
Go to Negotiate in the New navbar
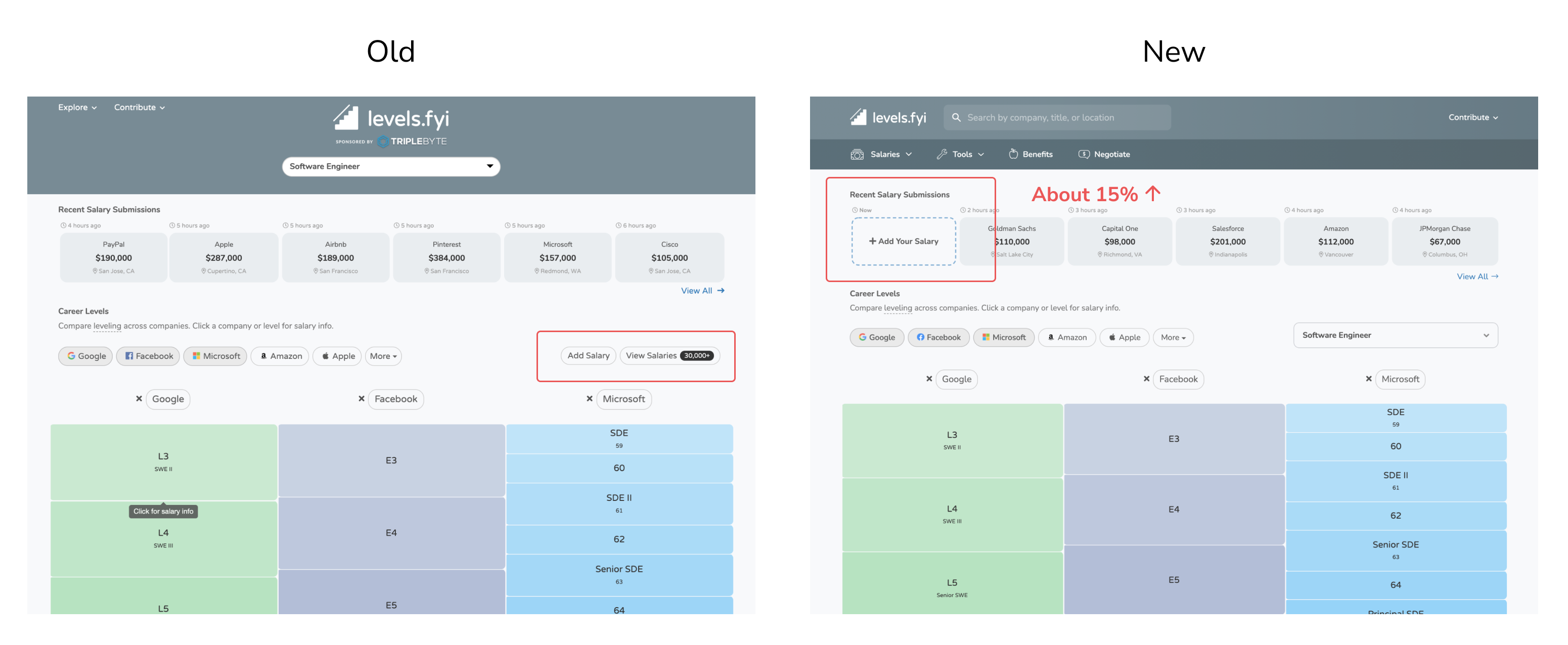[x=1104, y=155]
